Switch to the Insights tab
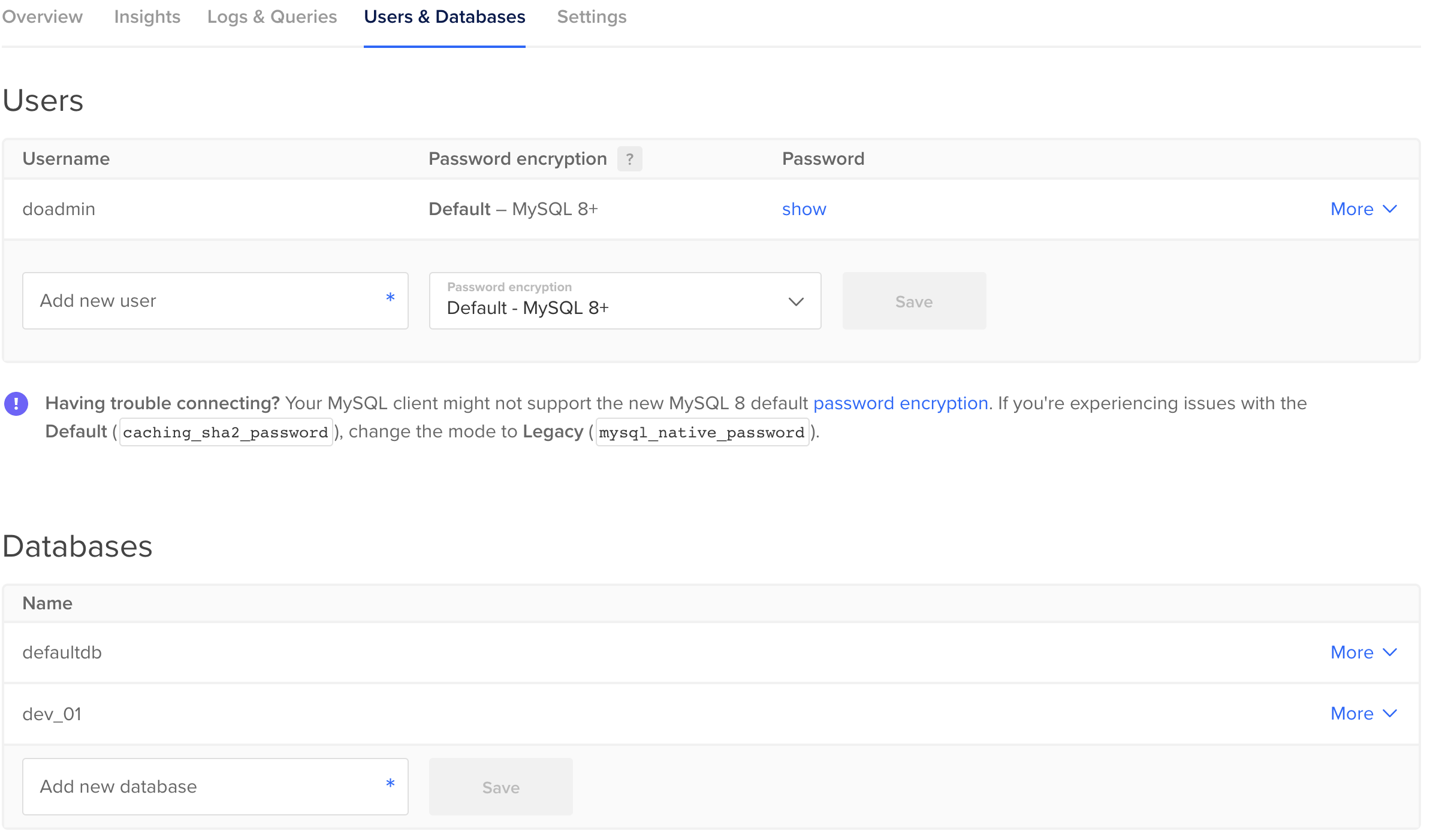 pos(147,17)
